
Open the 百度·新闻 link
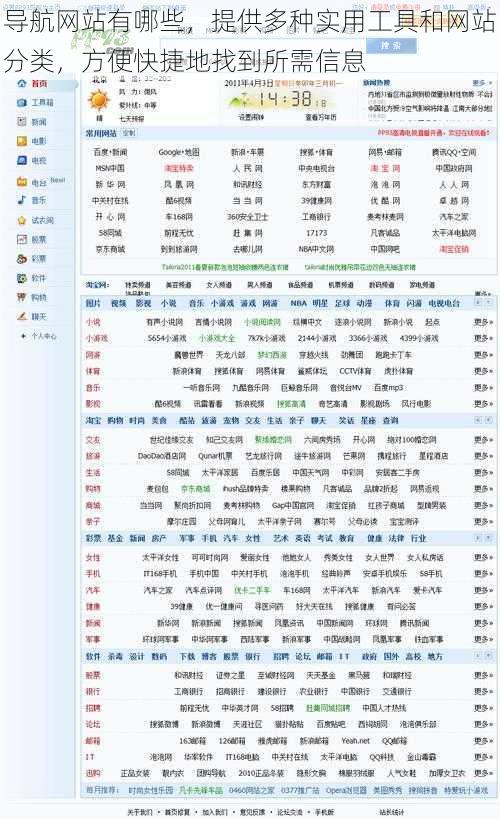[x=110, y=152]
